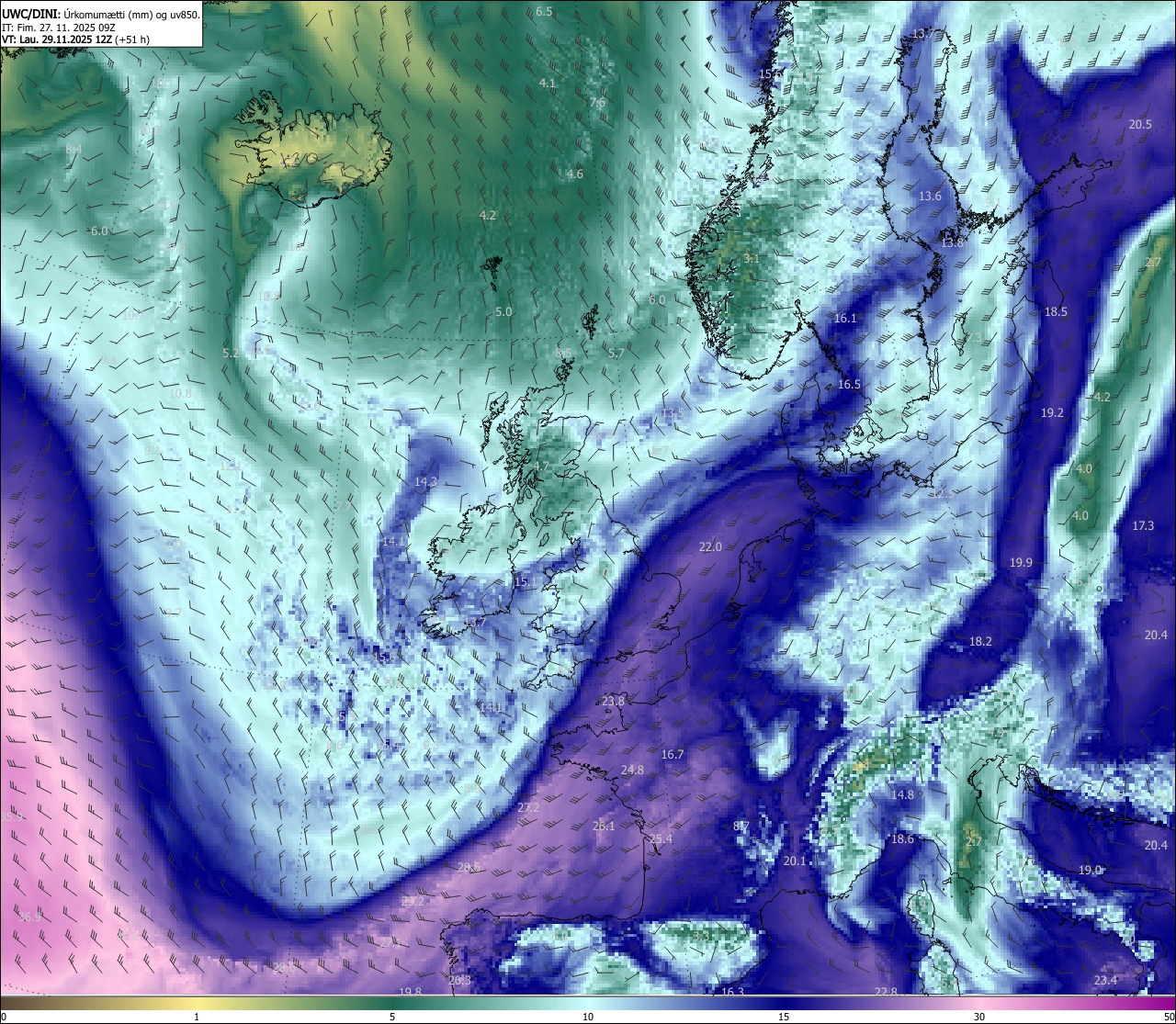The image size is (1176, 1024).
Task: Click the 22.8 value on the map
Action: [886, 992]
